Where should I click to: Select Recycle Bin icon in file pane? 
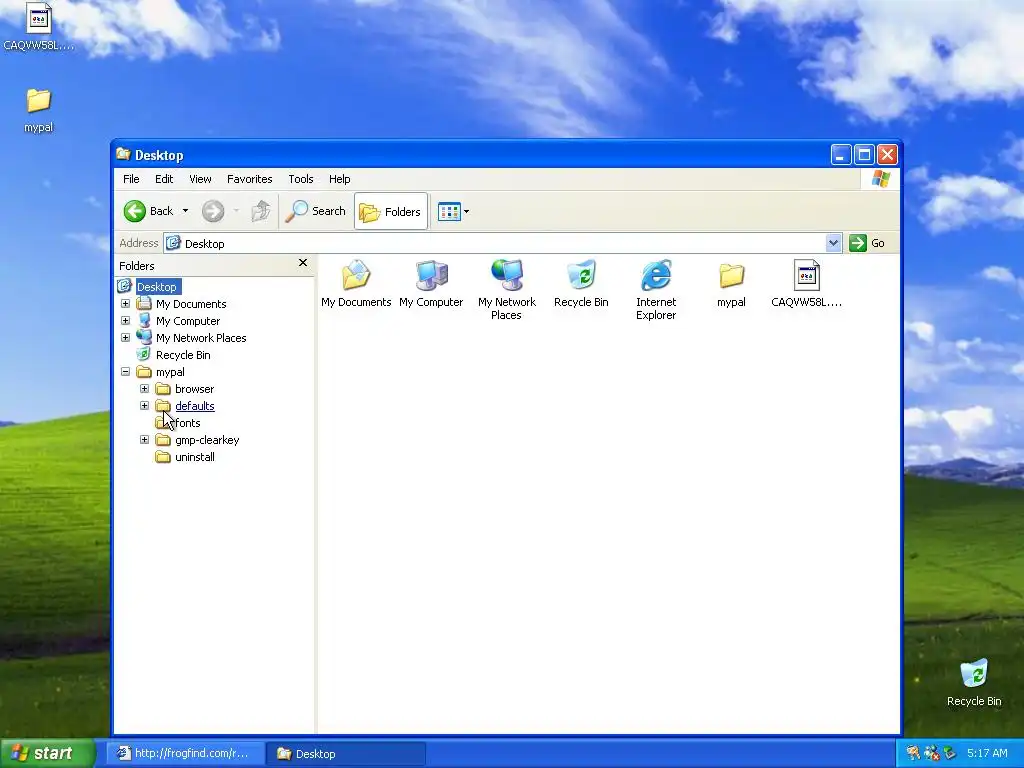tap(581, 284)
